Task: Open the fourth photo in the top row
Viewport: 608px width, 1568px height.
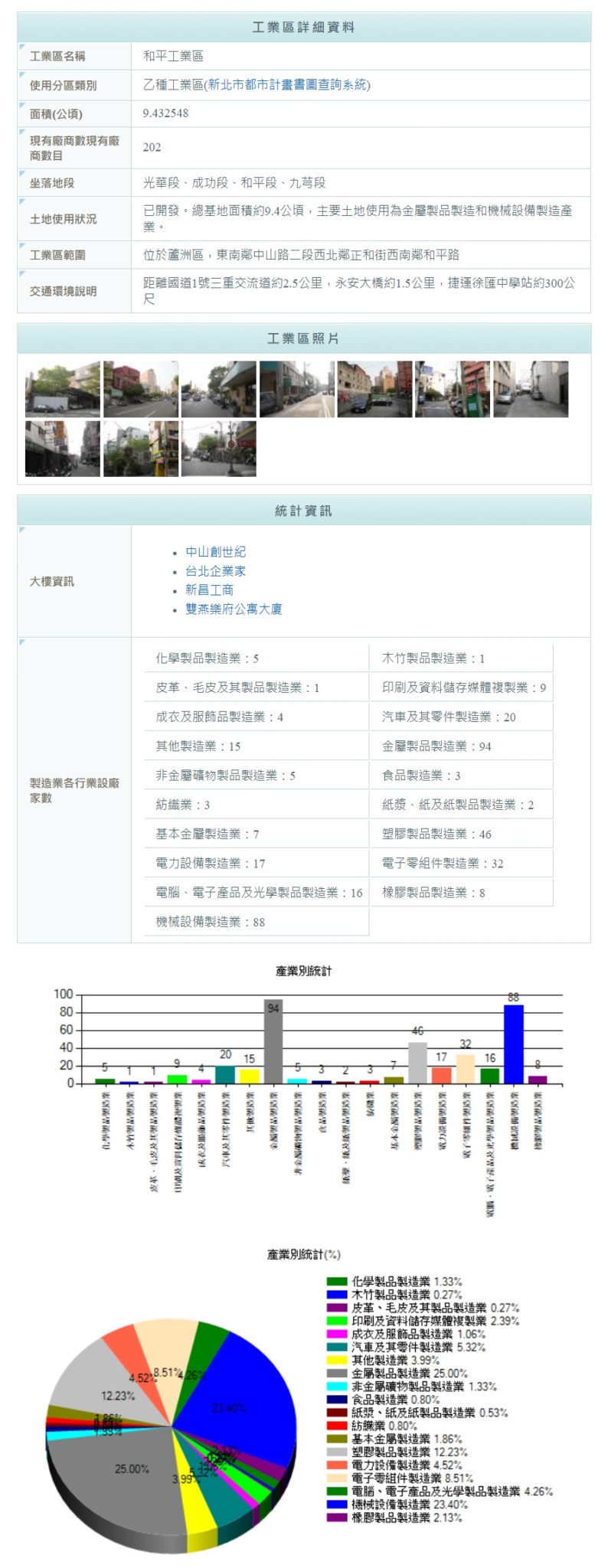Action: 297,389
